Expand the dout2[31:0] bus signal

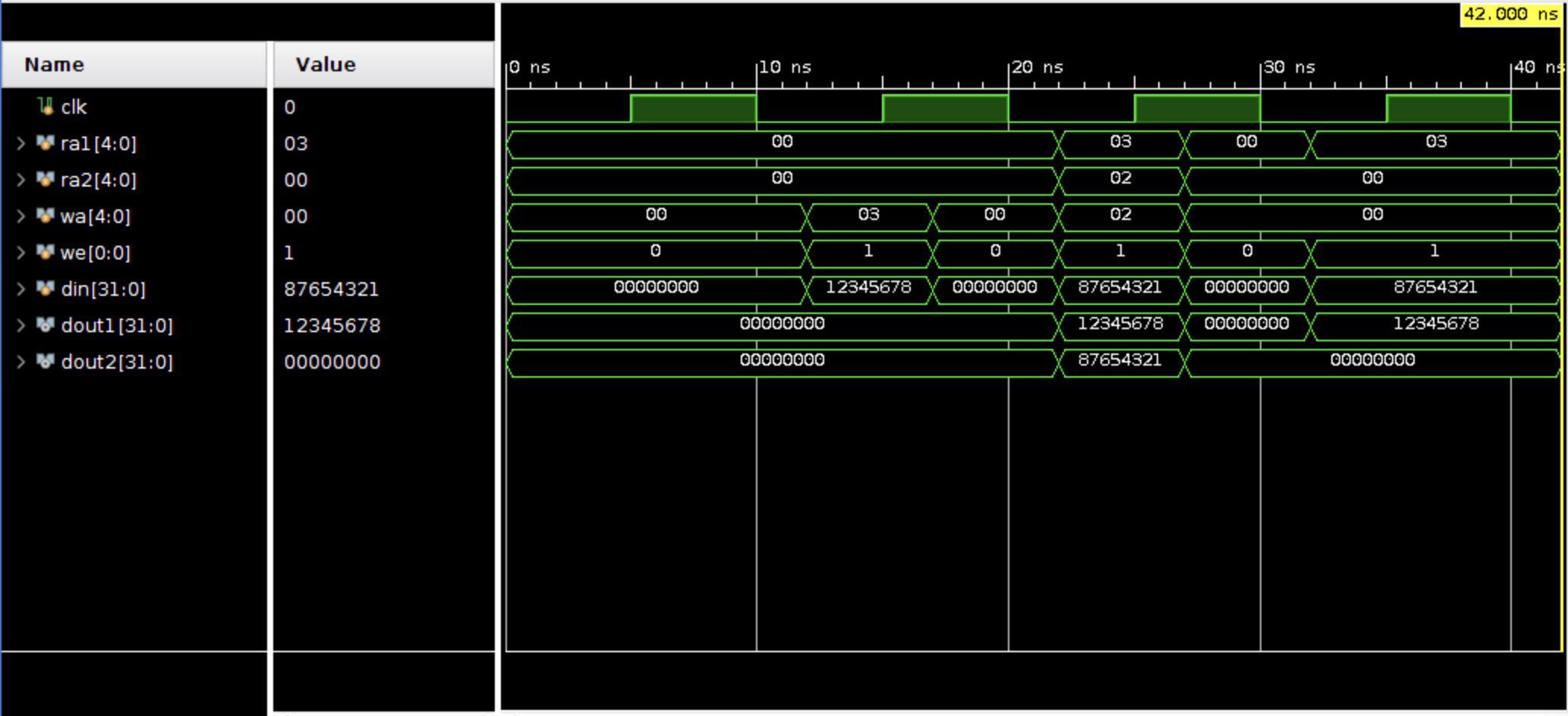coord(21,361)
